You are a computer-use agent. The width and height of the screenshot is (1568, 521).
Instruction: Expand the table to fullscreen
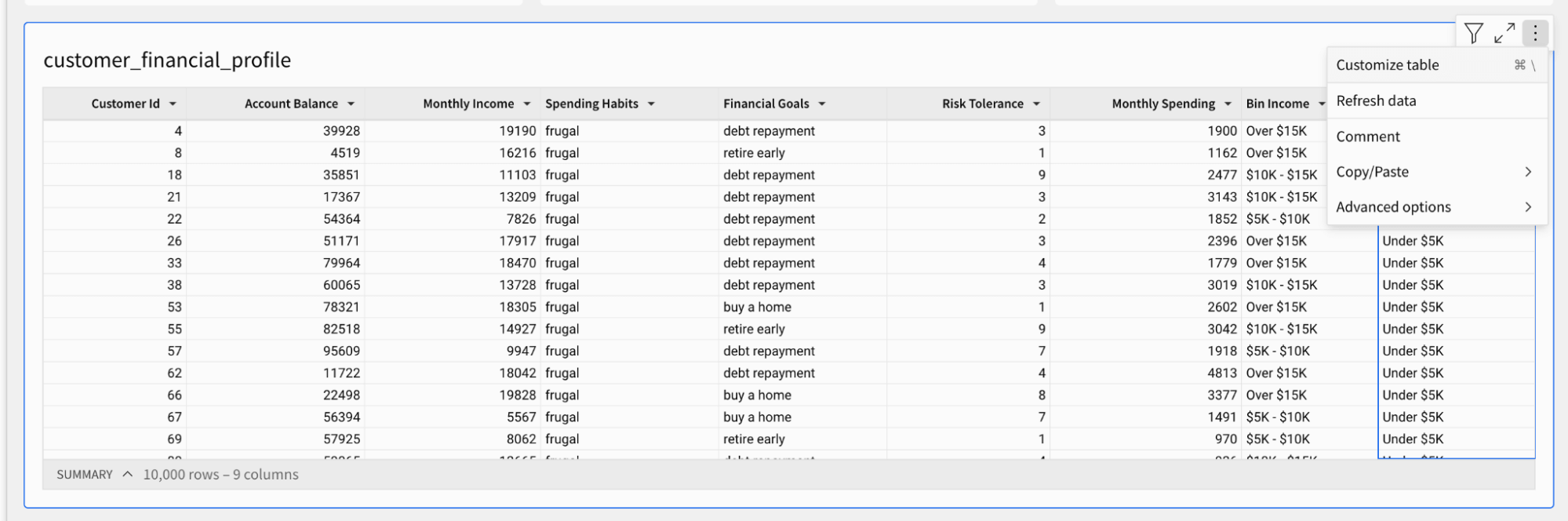(1504, 33)
